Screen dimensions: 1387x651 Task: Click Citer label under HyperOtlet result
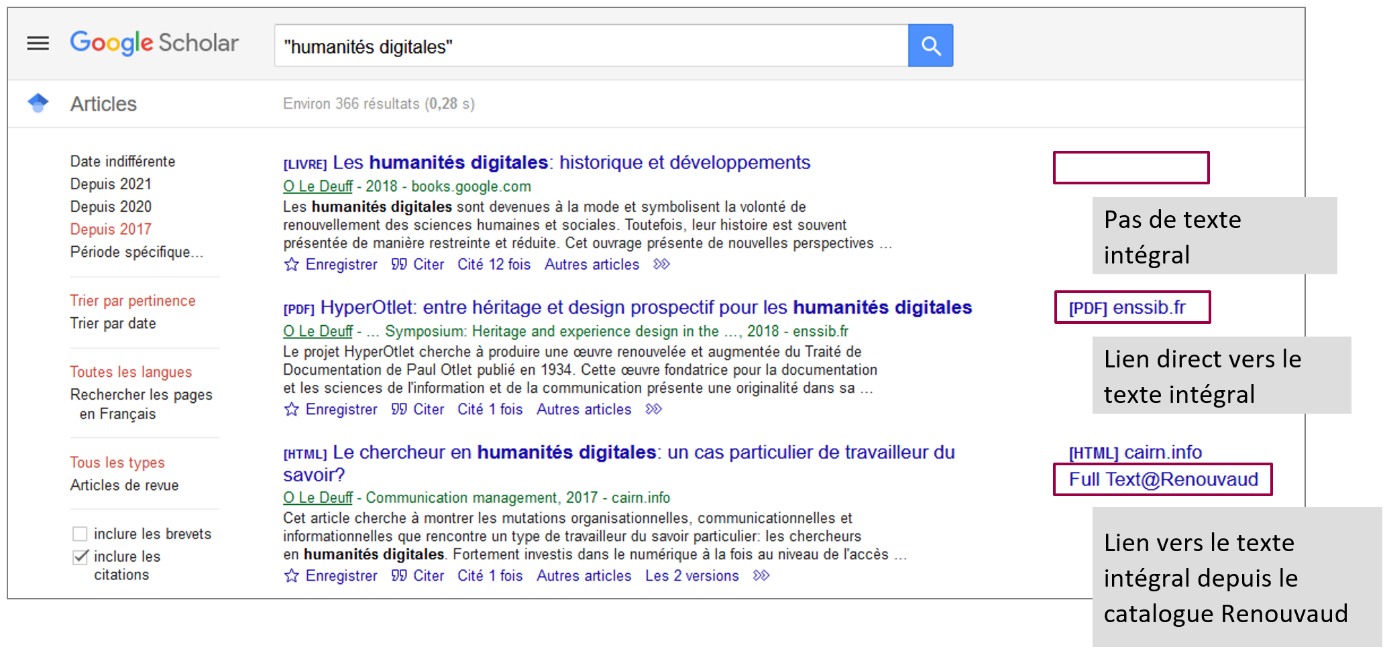pyautogui.click(x=428, y=410)
